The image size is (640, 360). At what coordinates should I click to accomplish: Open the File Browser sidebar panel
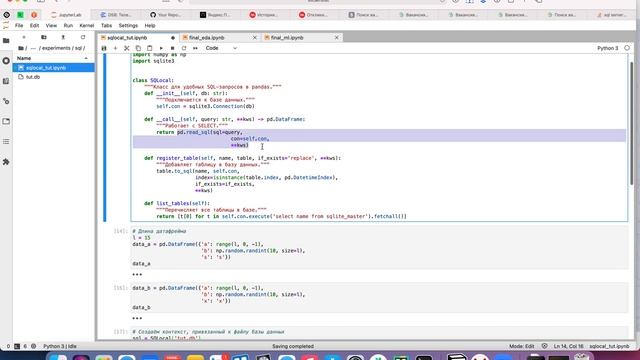[x=6, y=41]
